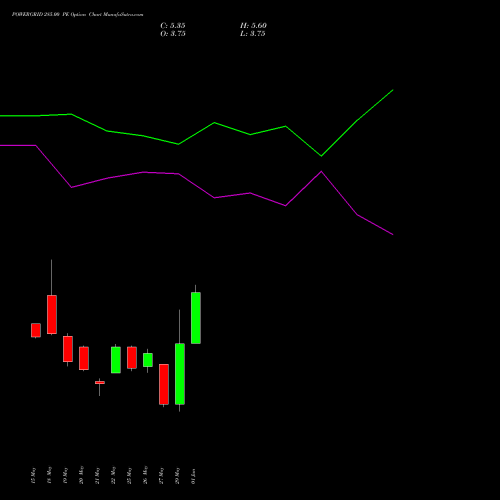Screen dimensions: 500x500
Task: Click the 29 May date label
Action: tap(177, 475)
